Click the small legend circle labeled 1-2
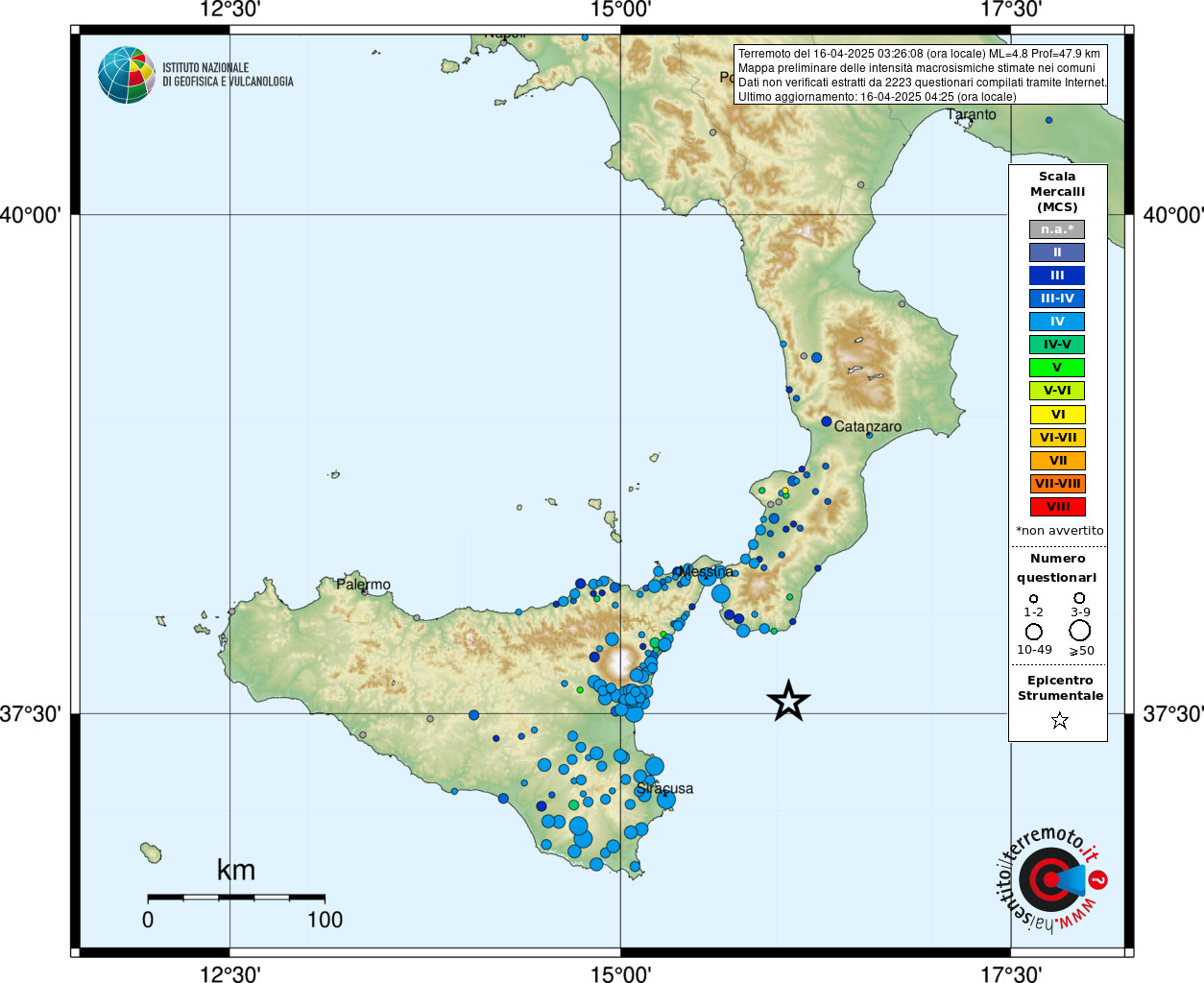This screenshot has width=1204, height=983. (1033, 599)
